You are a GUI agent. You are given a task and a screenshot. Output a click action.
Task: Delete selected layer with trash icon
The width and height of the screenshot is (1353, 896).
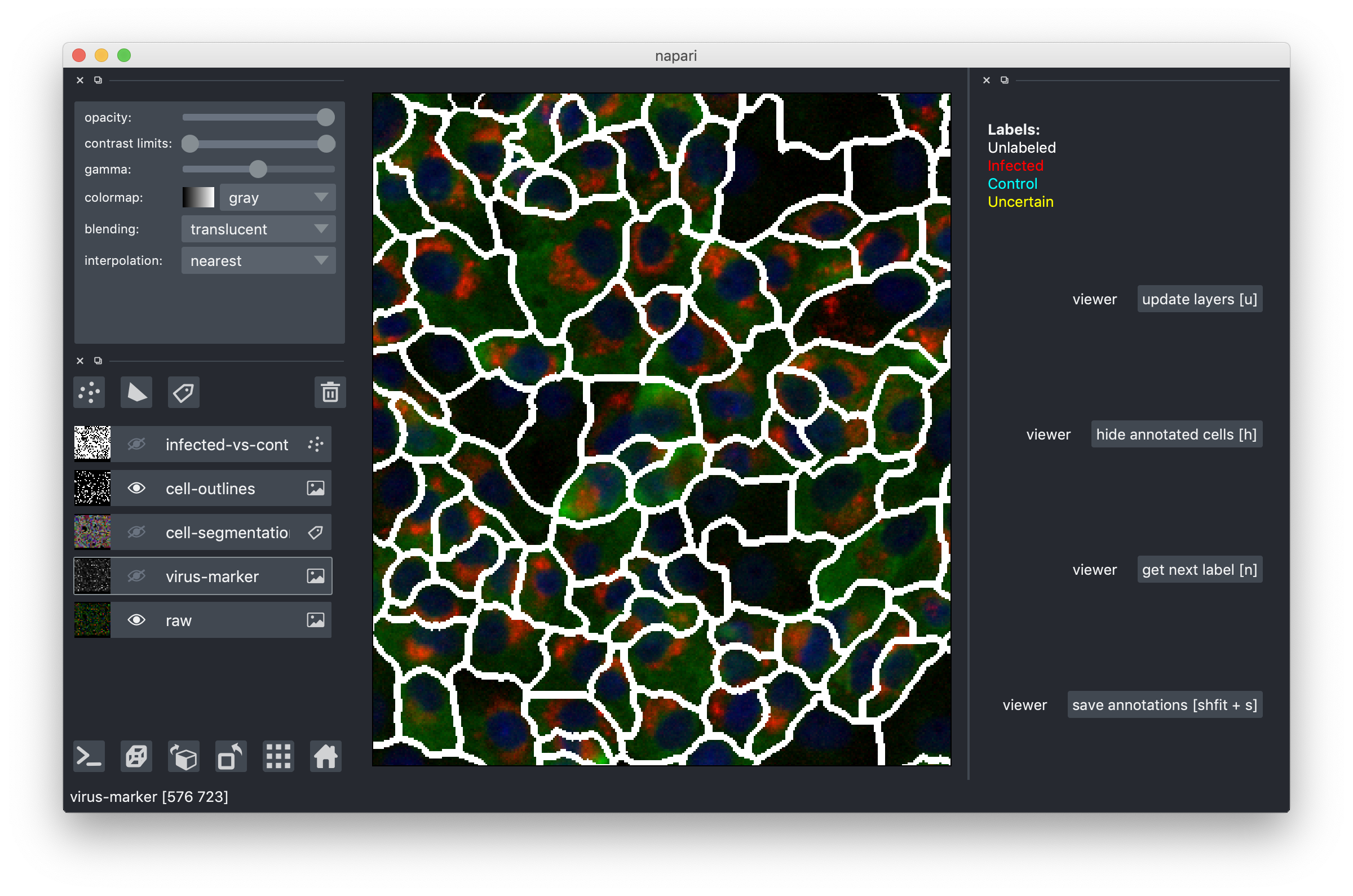click(x=330, y=393)
